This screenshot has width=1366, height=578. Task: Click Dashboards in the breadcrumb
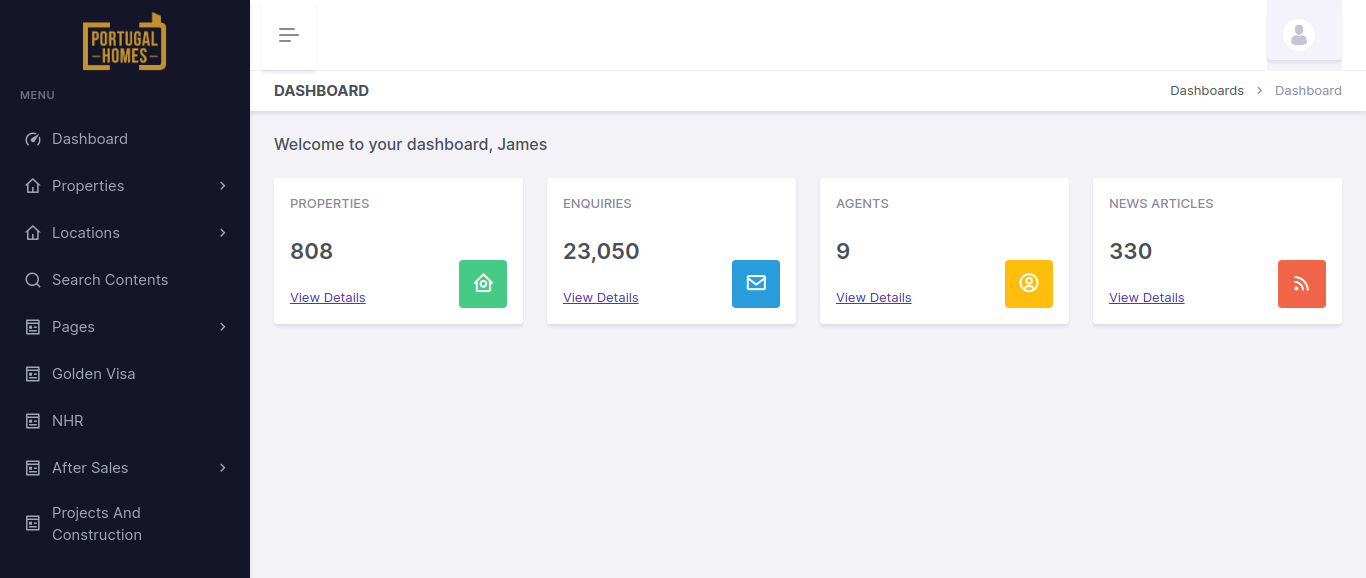click(x=1206, y=91)
